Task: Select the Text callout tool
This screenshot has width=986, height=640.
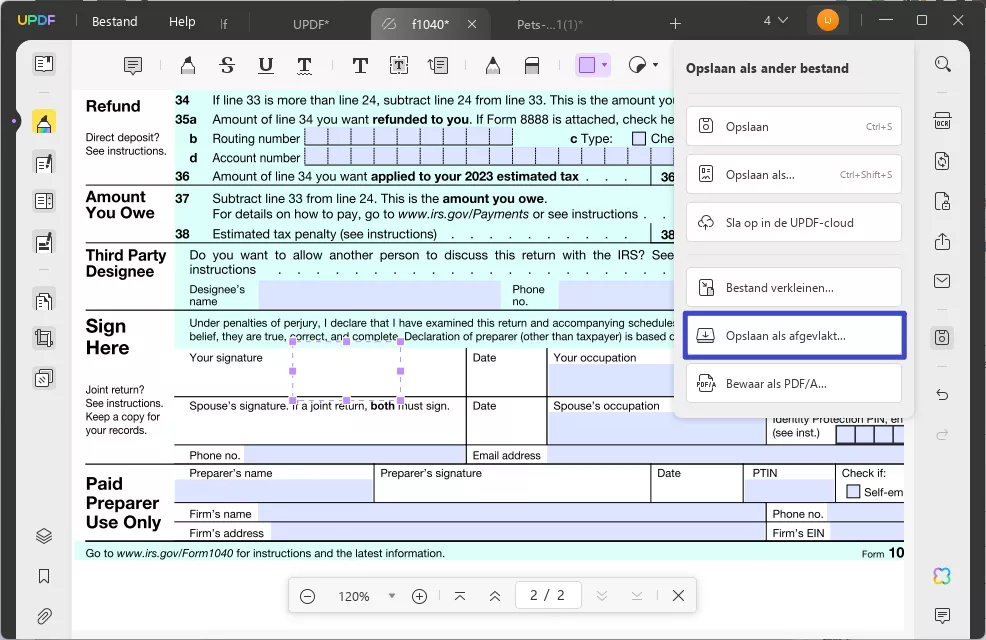Action: tap(438, 65)
